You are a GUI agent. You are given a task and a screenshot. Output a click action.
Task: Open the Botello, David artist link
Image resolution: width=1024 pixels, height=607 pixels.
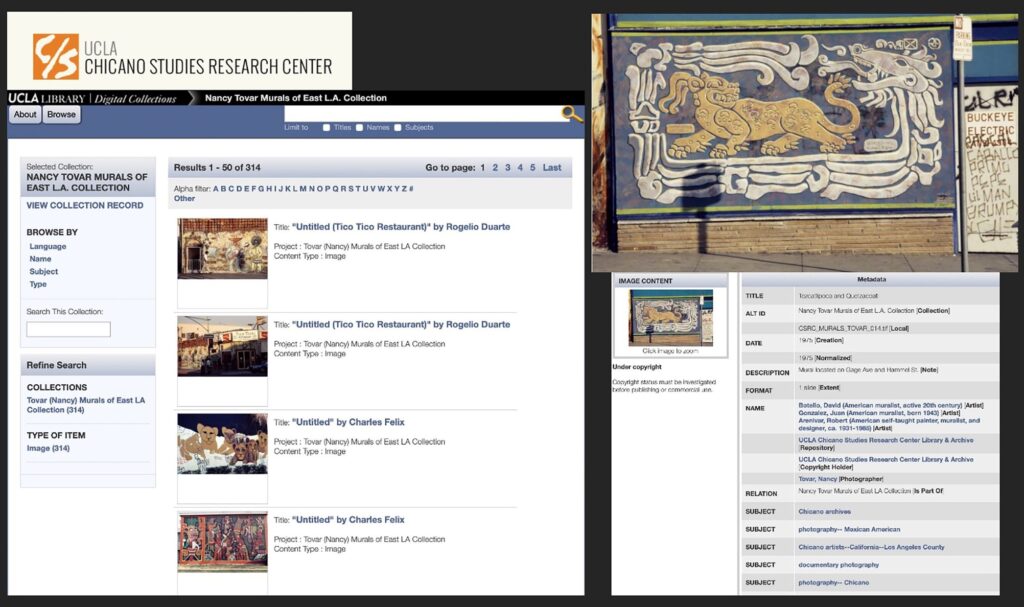click(x=880, y=406)
